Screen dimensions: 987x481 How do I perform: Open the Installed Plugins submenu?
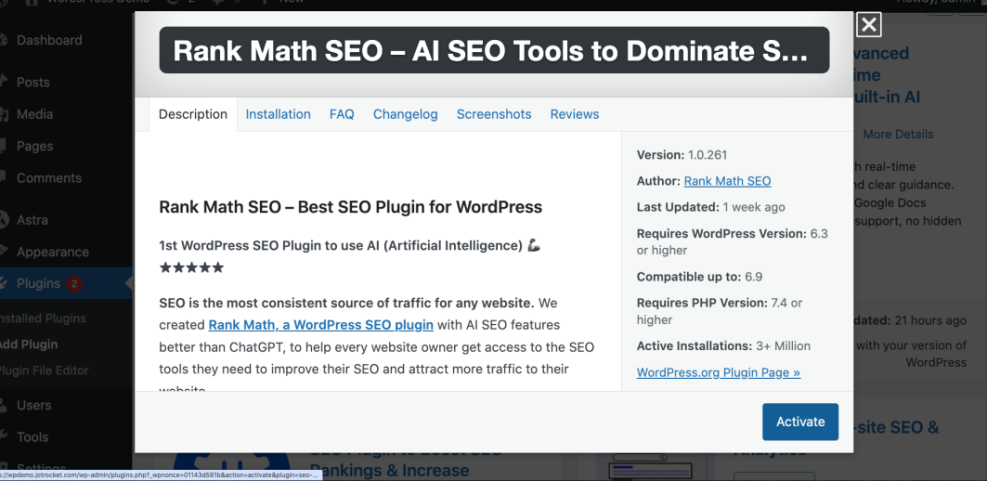click(x=43, y=319)
